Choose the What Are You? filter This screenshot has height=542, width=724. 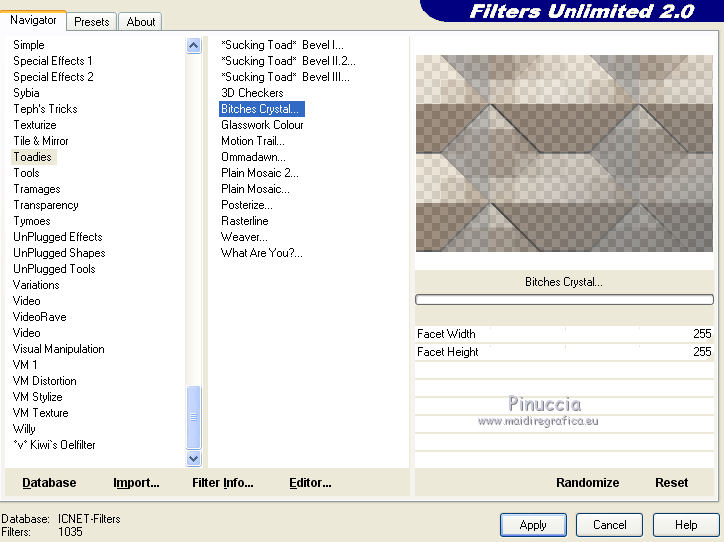(x=261, y=253)
